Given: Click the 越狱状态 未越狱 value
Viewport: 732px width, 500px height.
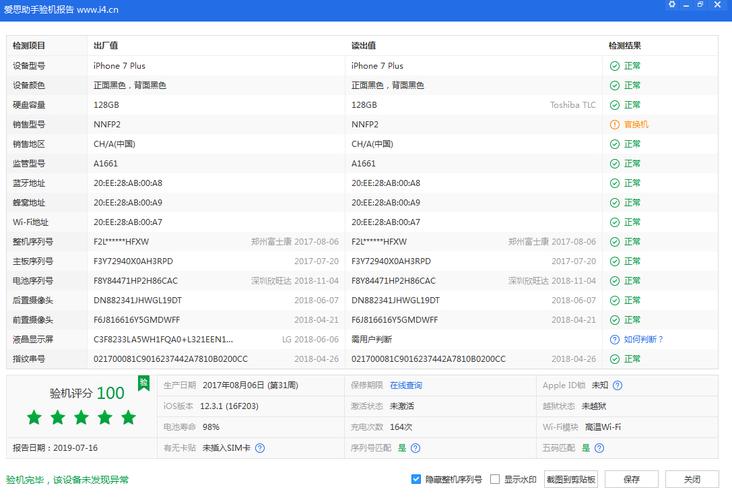Looking at the screenshot, I should 594,406.
